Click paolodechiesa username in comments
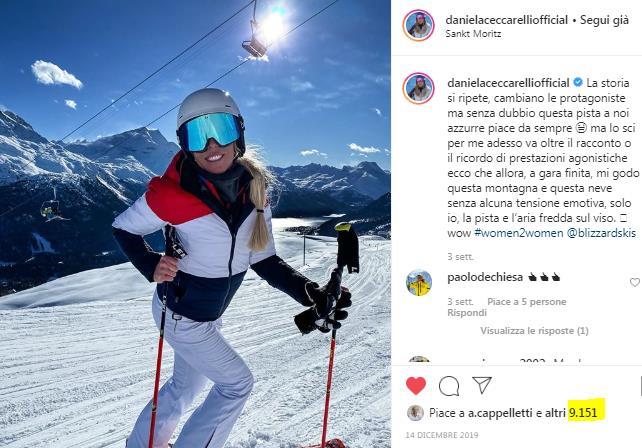 [485, 277]
